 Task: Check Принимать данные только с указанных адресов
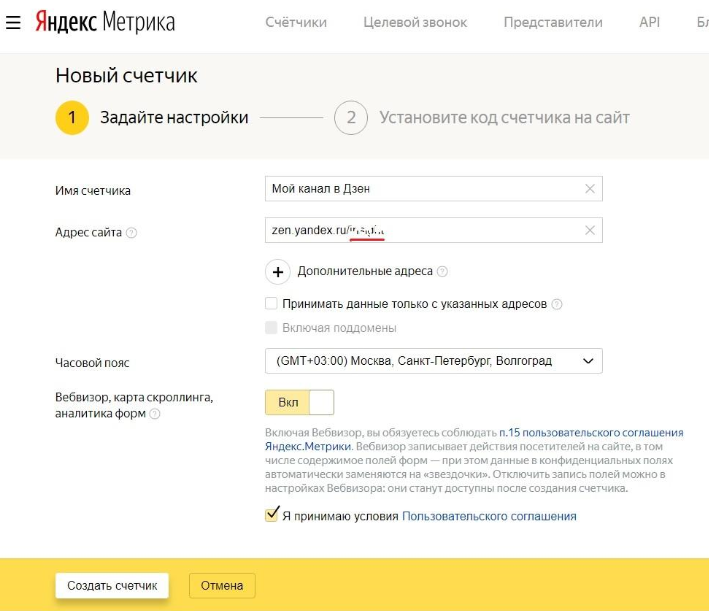tap(271, 303)
